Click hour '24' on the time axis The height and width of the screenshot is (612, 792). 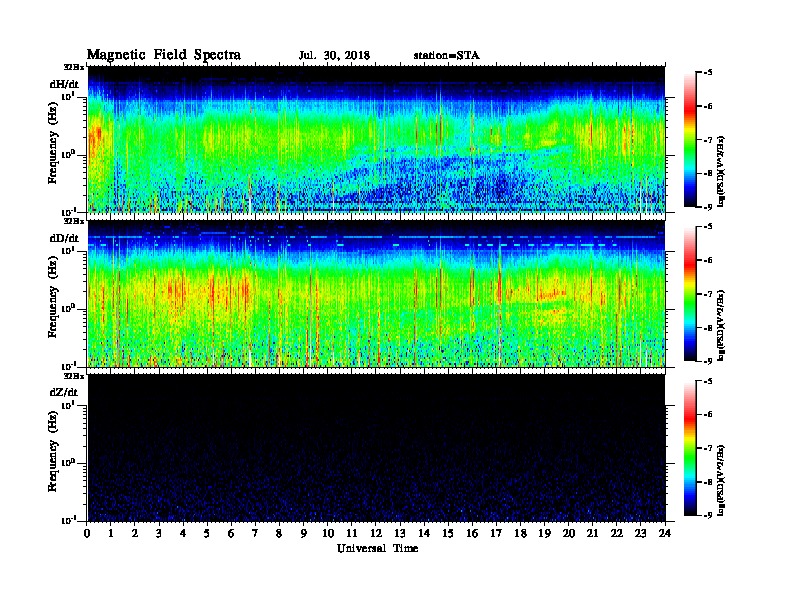coord(665,533)
